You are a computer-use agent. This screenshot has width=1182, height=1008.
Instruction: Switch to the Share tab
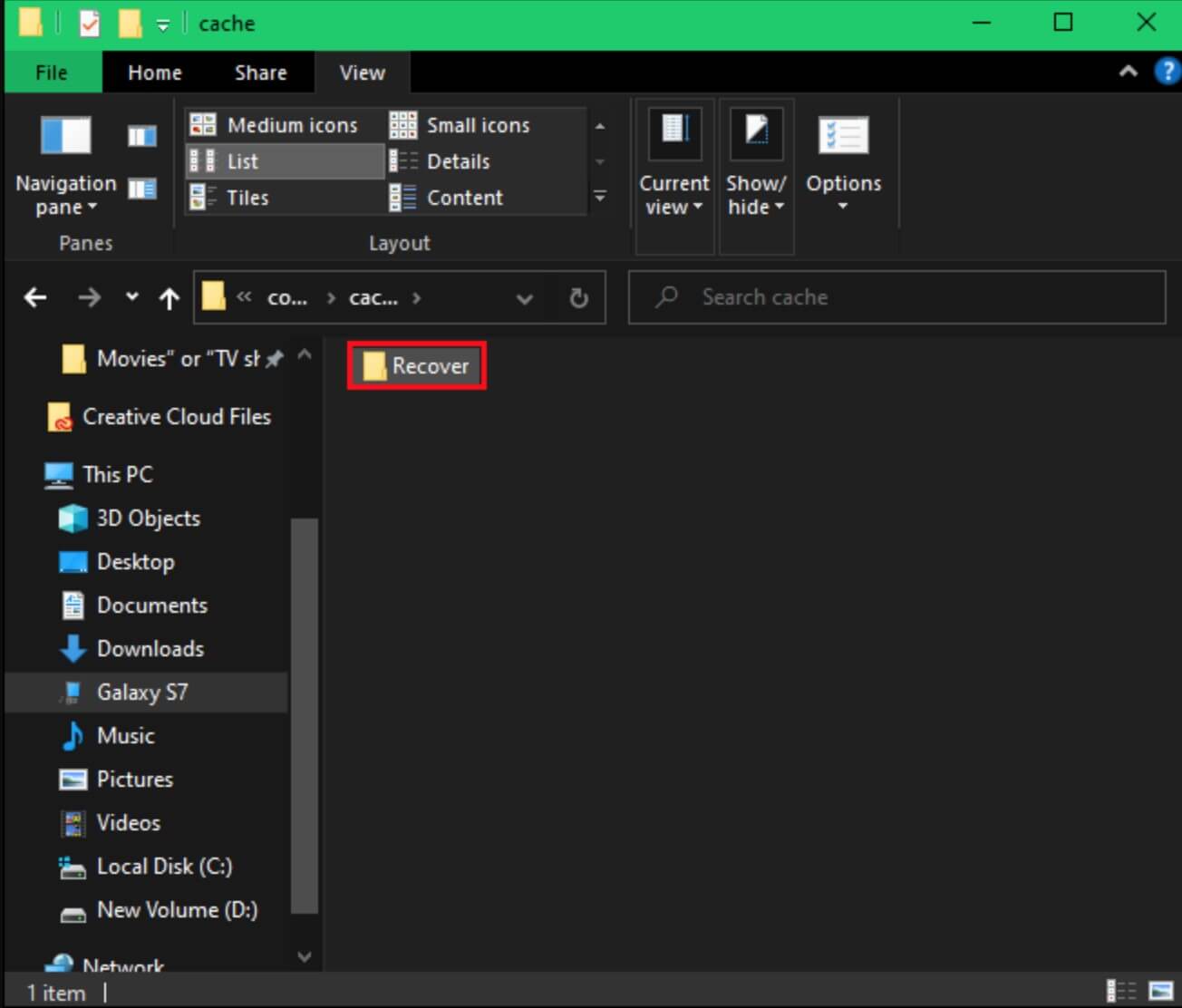click(x=261, y=73)
